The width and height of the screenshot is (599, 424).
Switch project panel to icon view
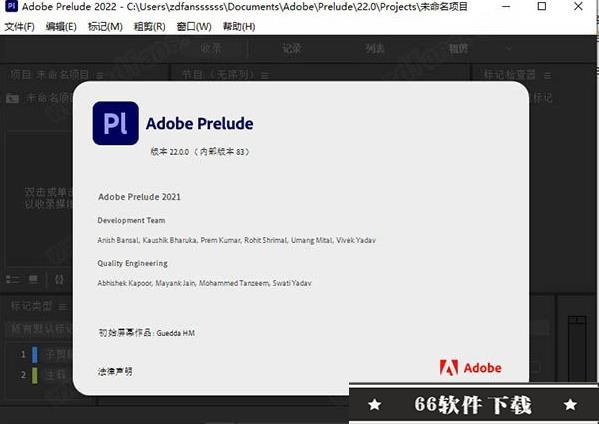(34, 280)
